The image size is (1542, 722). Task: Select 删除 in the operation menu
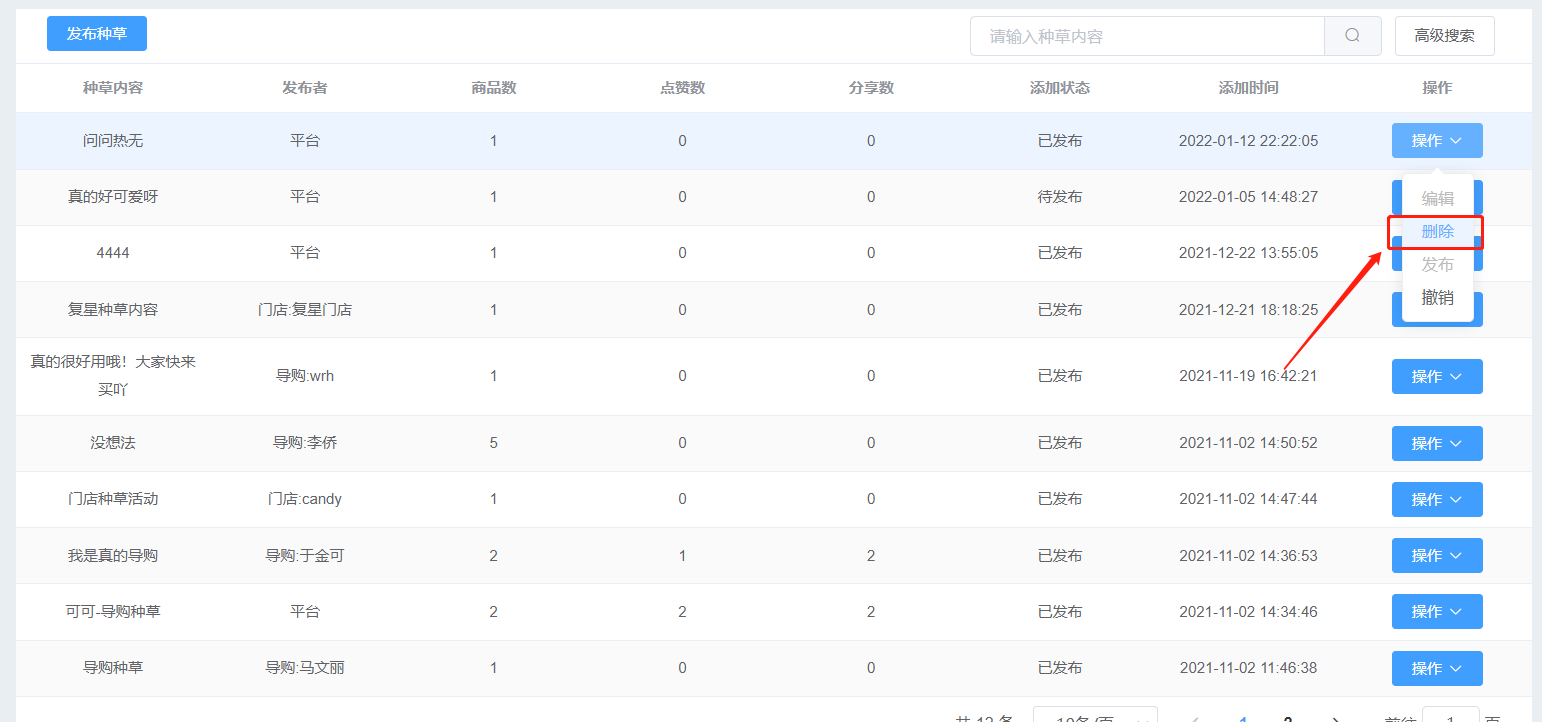[1437, 232]
